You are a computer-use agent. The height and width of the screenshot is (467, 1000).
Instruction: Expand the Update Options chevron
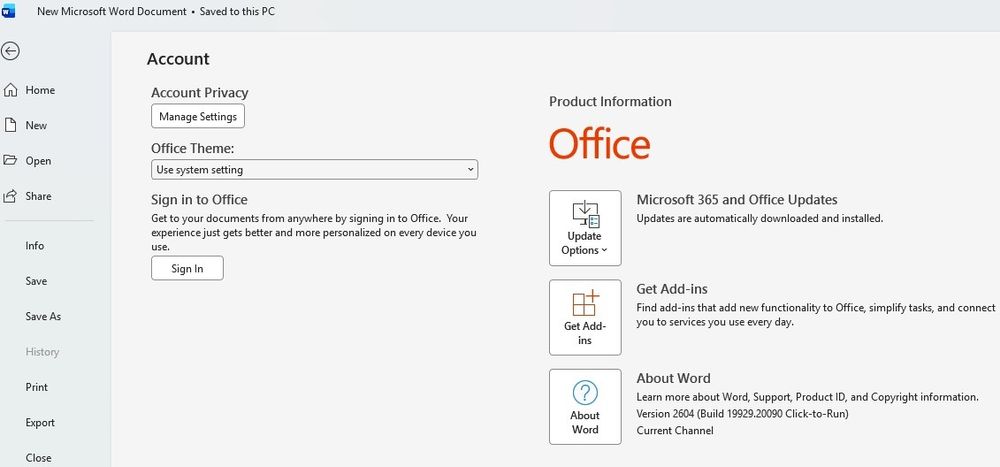pyautogui.click(x=604, y=251)
